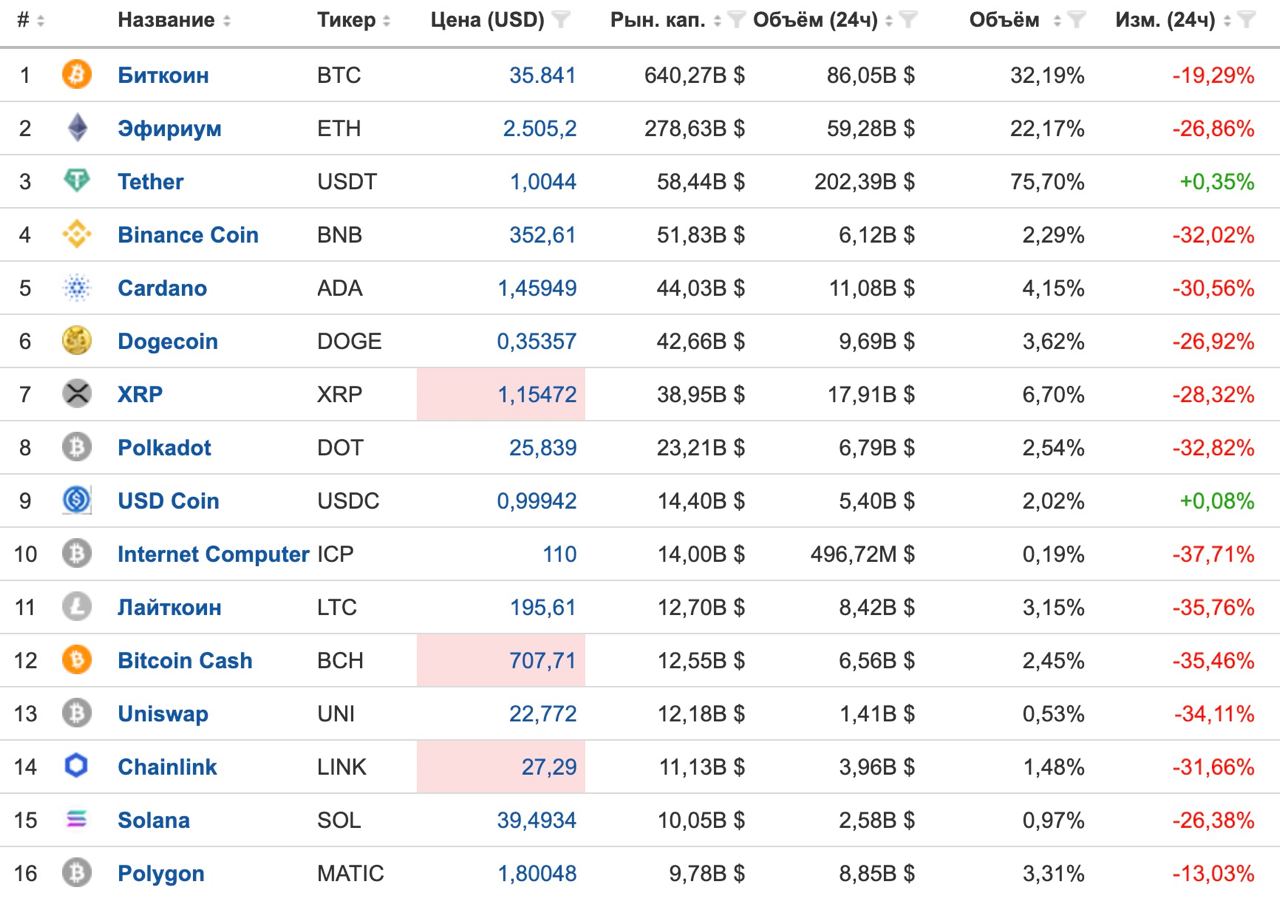Click the +0,35% change value
This screenshot has height=899, width=1280.
tap(1217, 181)
